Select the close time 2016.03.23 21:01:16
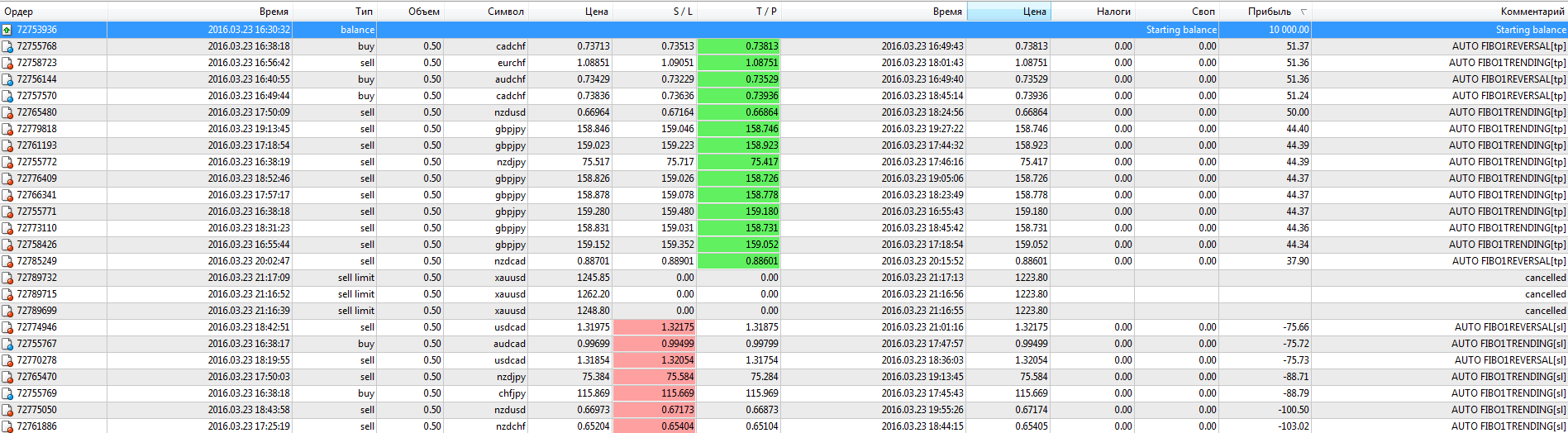 click(922, 327)
